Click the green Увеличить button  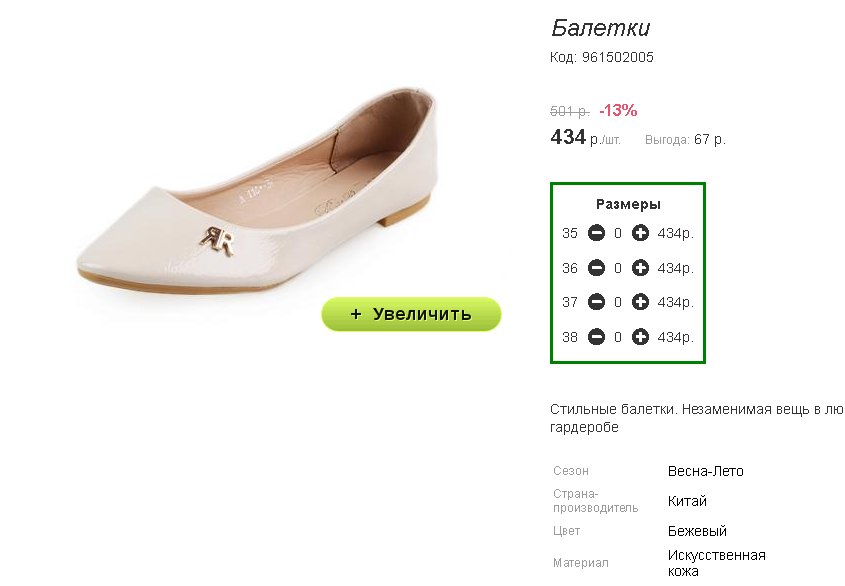(x=411, y=314)
